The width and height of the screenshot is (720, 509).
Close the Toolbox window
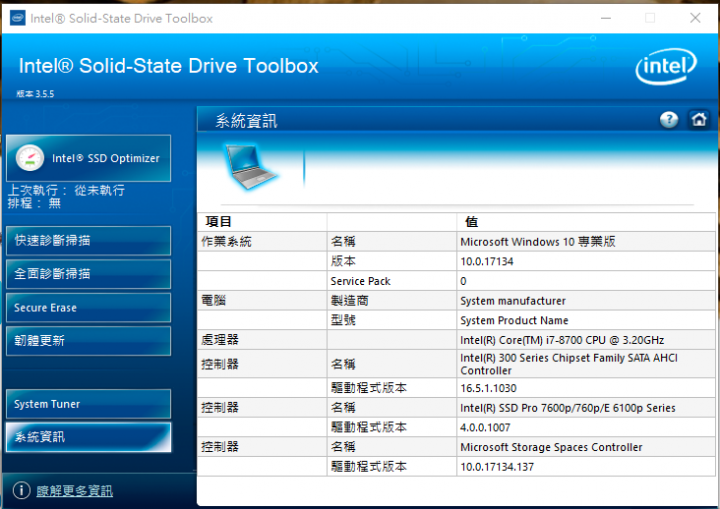(695, 18)
